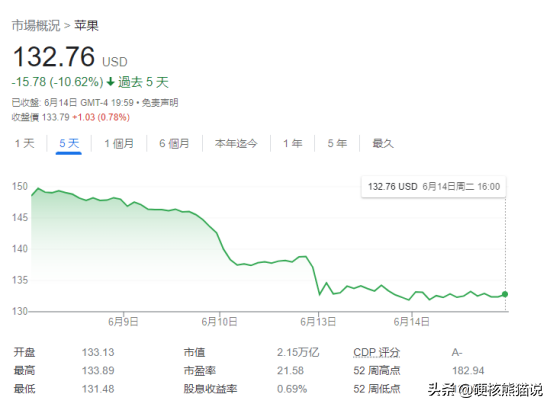Click the 2.15万亿 market cap value
This screenshot has height=408, width=554.
tap(298, 352)
